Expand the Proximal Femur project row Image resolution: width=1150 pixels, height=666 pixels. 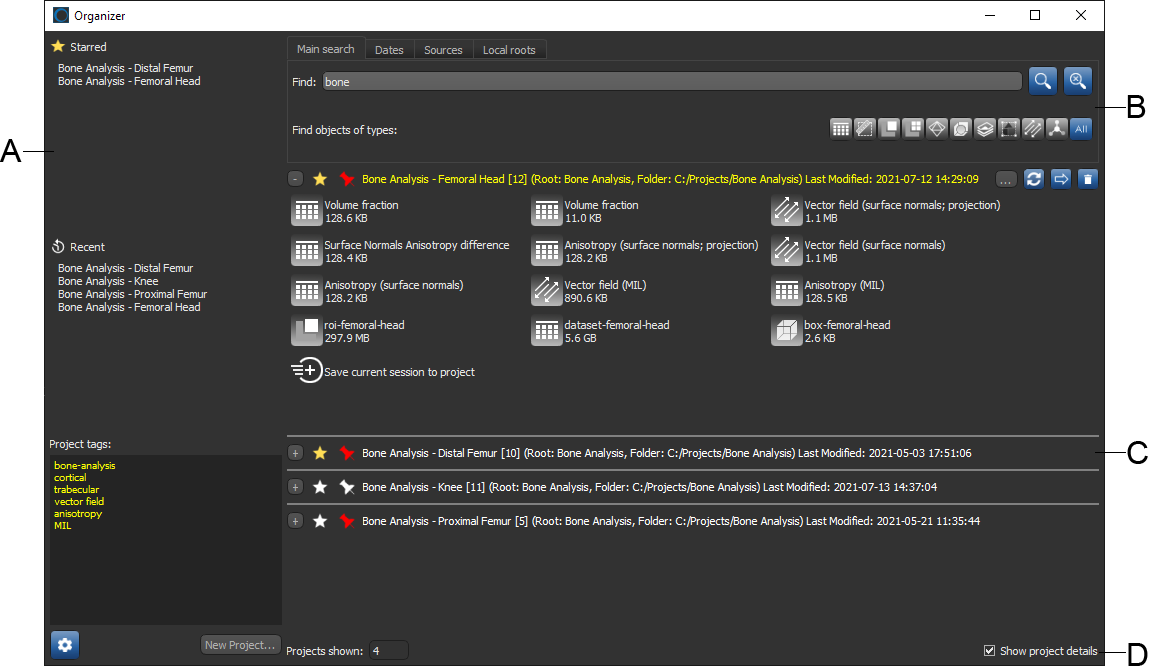(295, 521)
